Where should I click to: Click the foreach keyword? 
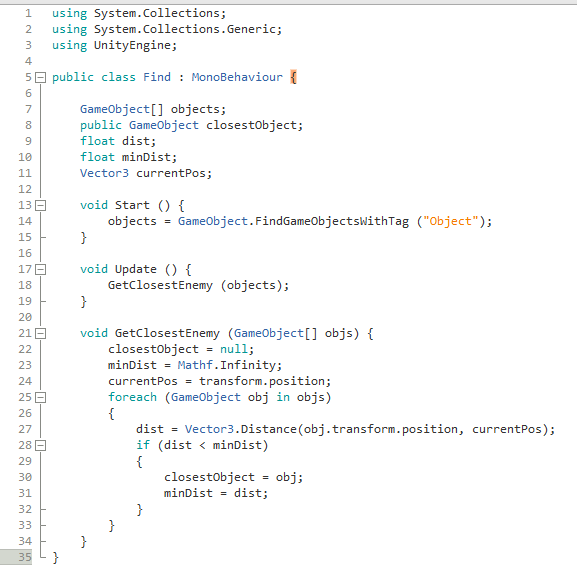pyautogui.click(x=132, y=397)
